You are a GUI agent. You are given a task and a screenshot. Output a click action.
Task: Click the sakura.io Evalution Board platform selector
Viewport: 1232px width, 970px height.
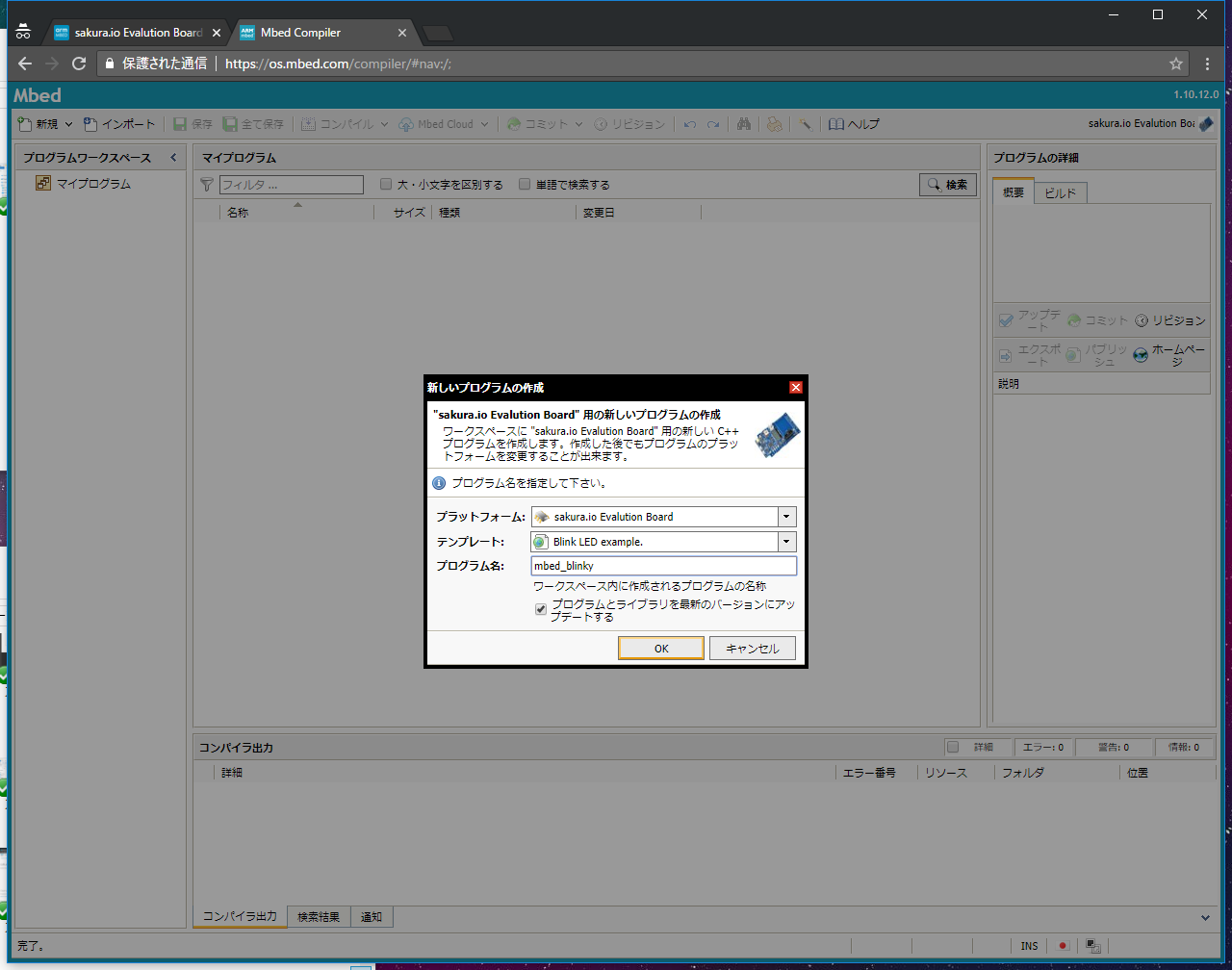(x=1150, y=124)
